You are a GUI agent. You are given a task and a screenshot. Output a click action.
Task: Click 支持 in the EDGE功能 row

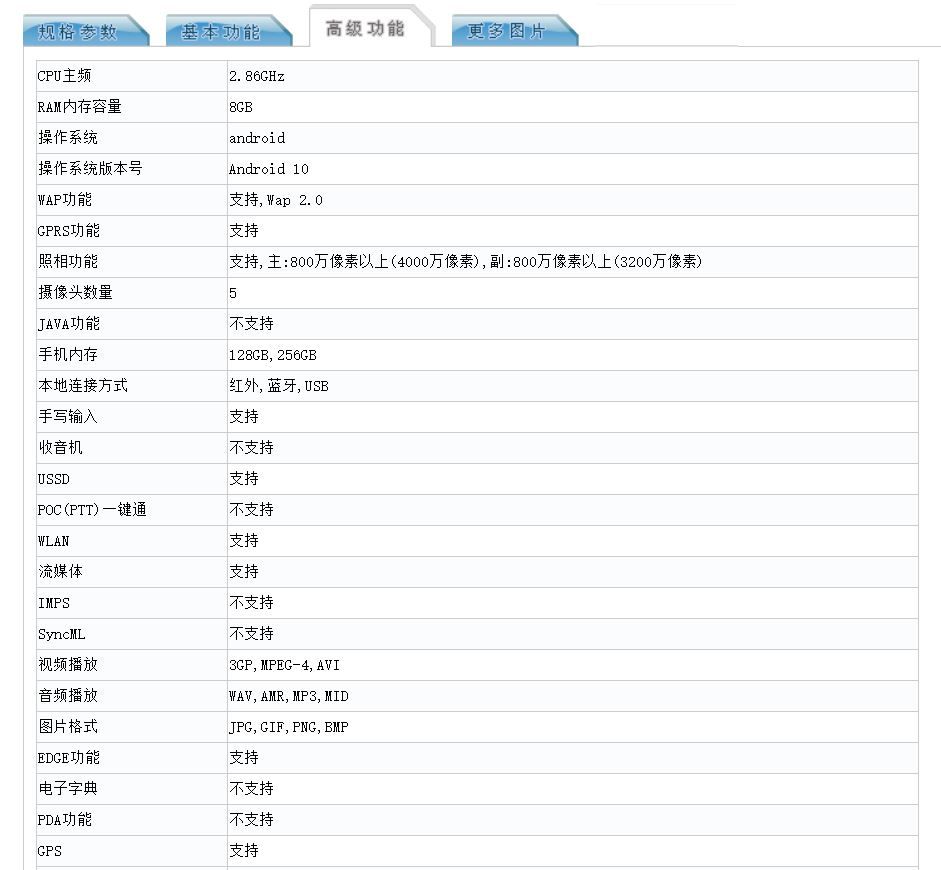[x=244, y=758]
